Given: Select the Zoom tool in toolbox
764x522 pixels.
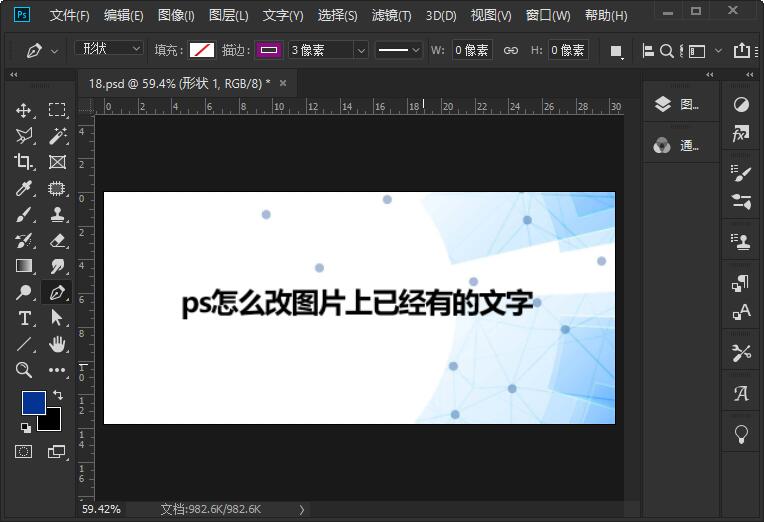Looking at the screenshot, I should (23, 370).
